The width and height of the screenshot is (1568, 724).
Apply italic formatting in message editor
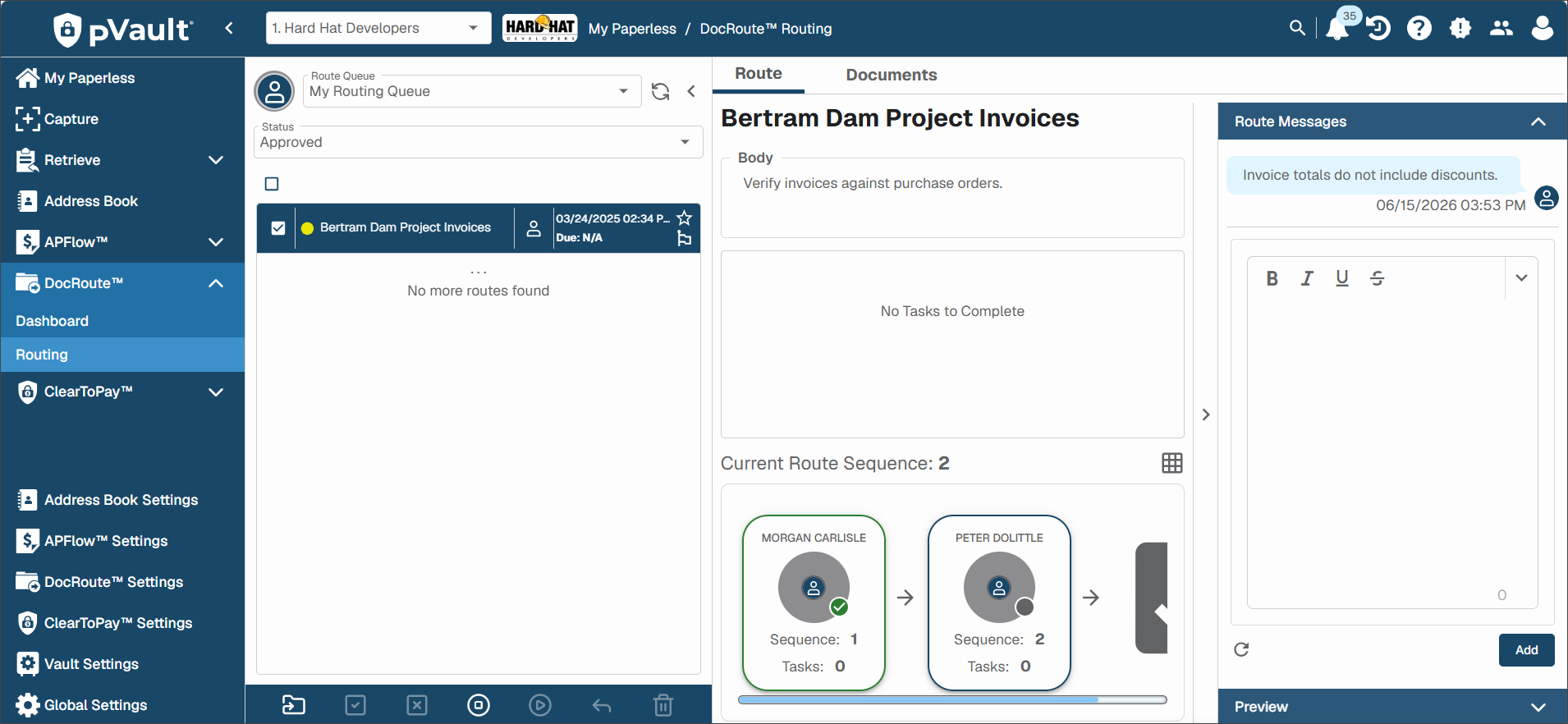coord(1307,278)
